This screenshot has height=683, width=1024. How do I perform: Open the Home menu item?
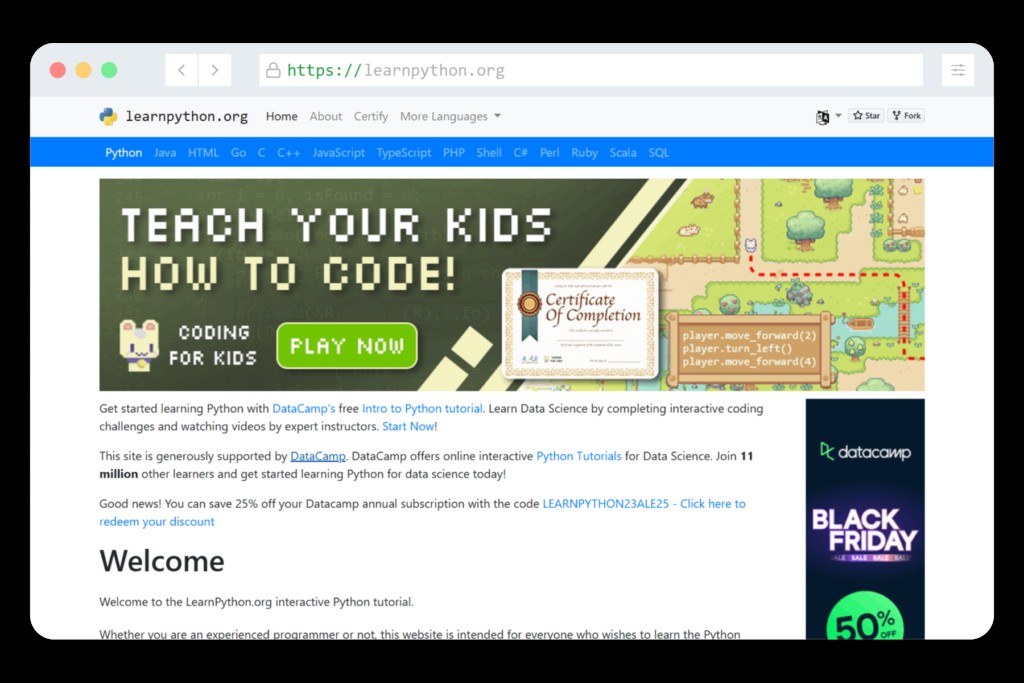click(281, 116)
